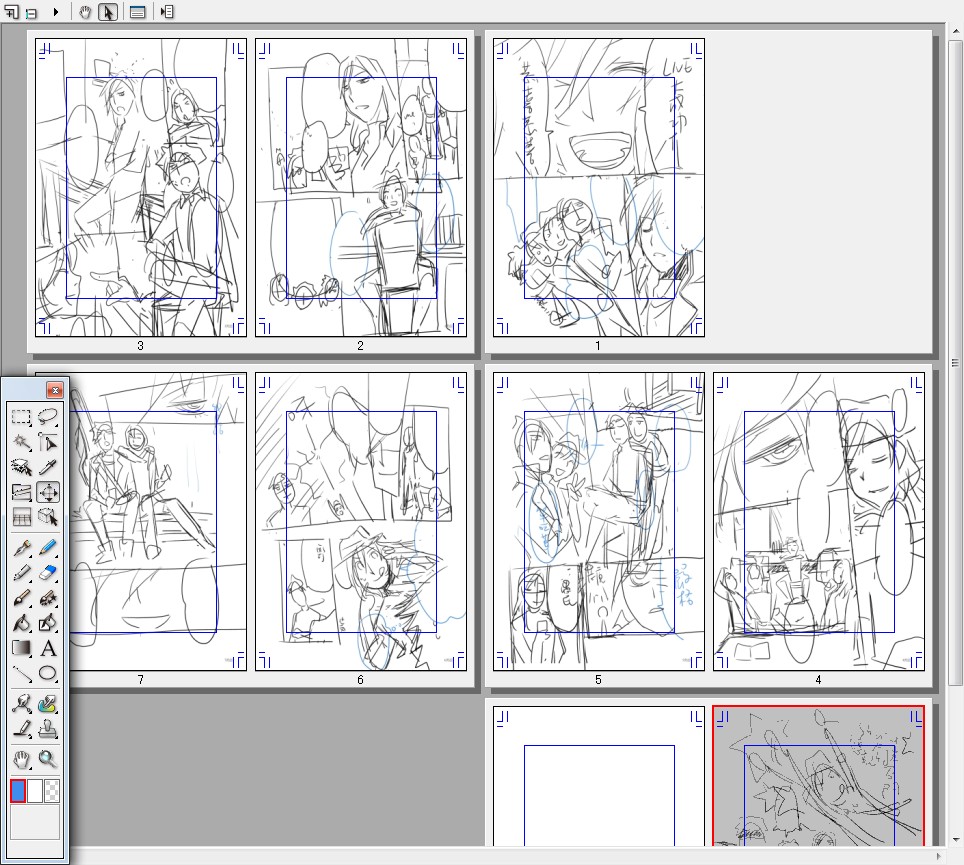Select the Pattern Brush tool
Image resolution: width=964 pixels, height=865 pixels.
click(48, 598)
